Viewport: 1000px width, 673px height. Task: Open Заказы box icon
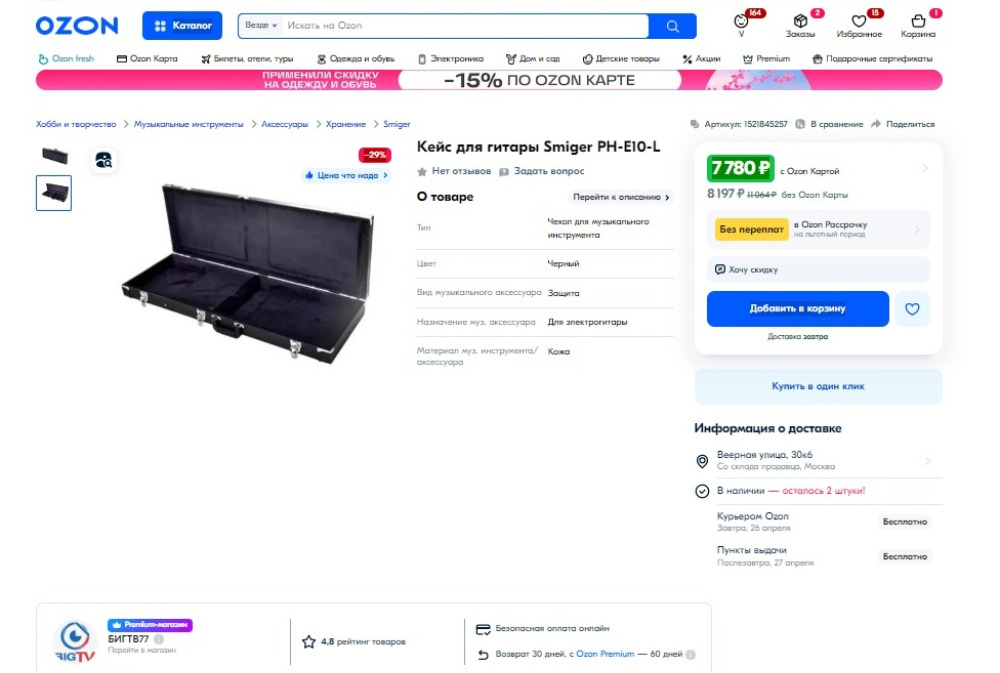pos(800,21)
